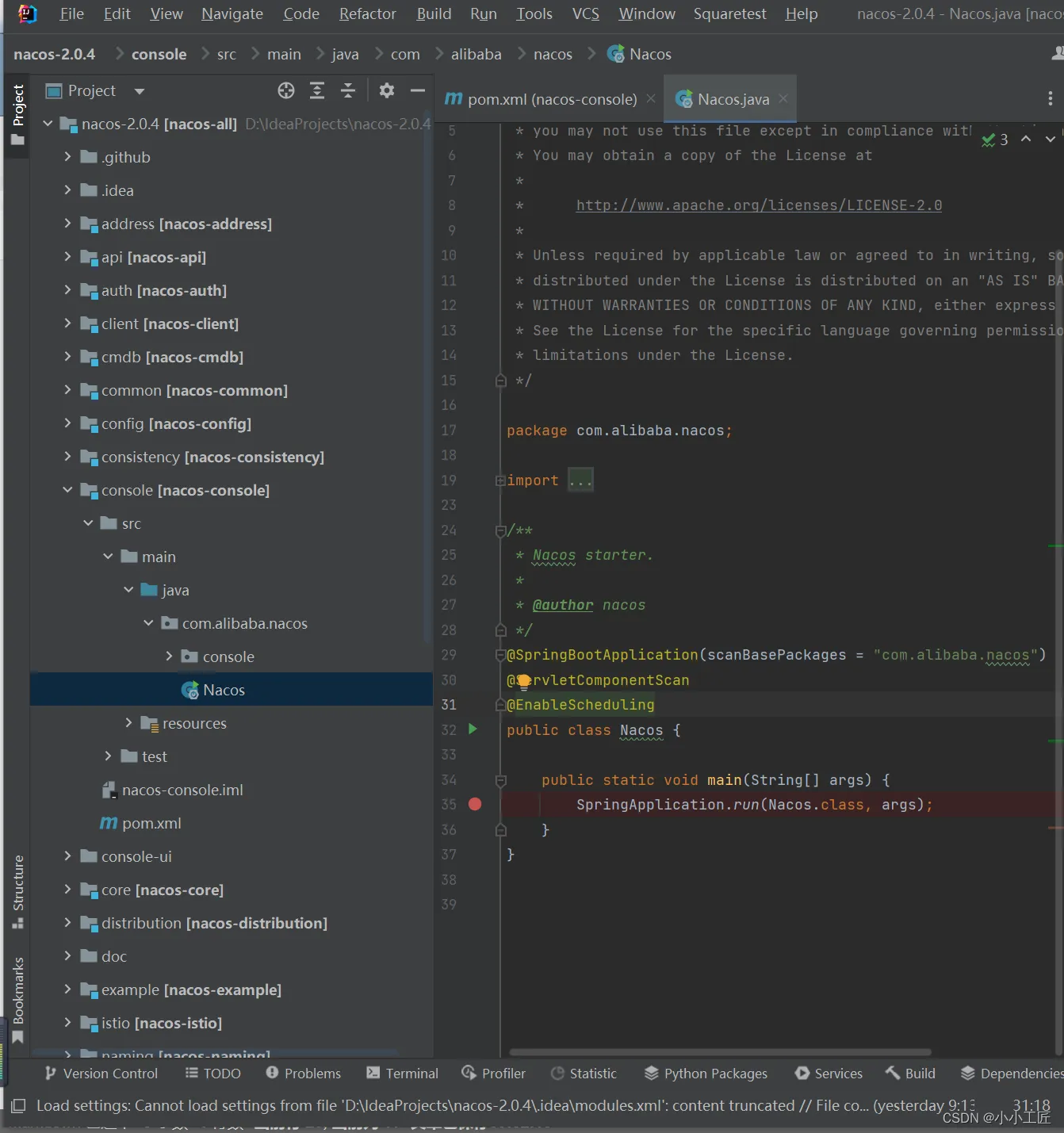The width and height of the screenshot is (1064, 1133).
Task: Open the TODO tool window
Action: [x=212, y=1073]
